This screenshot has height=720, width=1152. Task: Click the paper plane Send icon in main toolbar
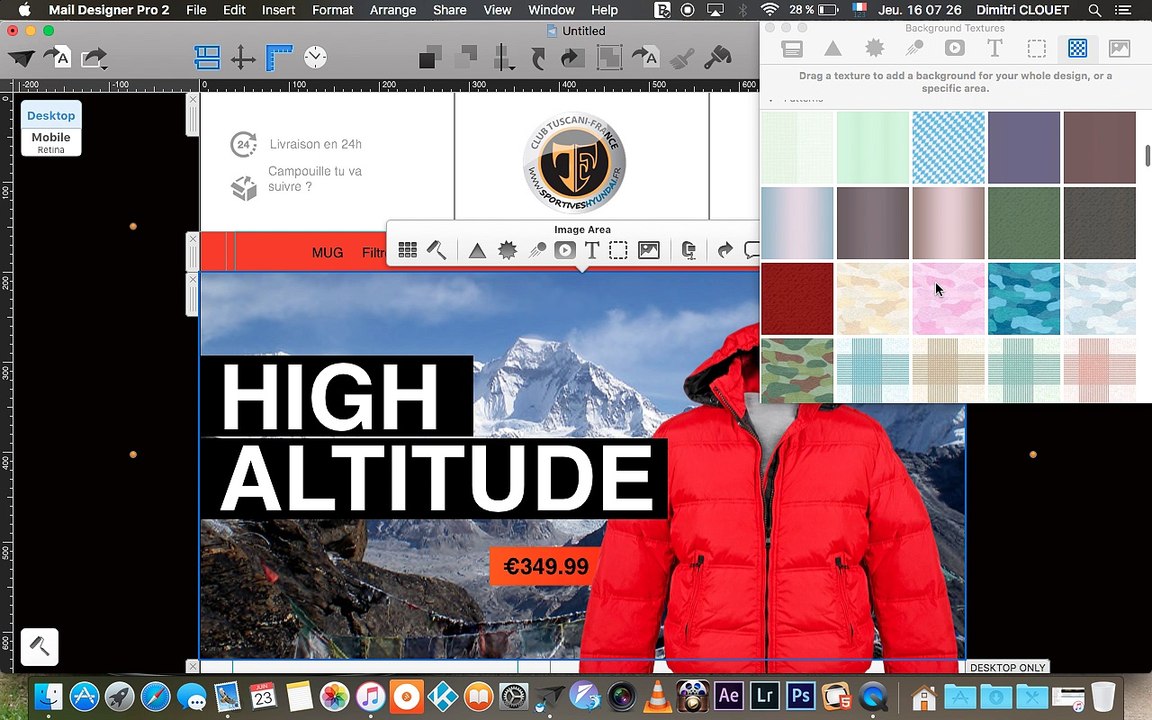[22, 57]
